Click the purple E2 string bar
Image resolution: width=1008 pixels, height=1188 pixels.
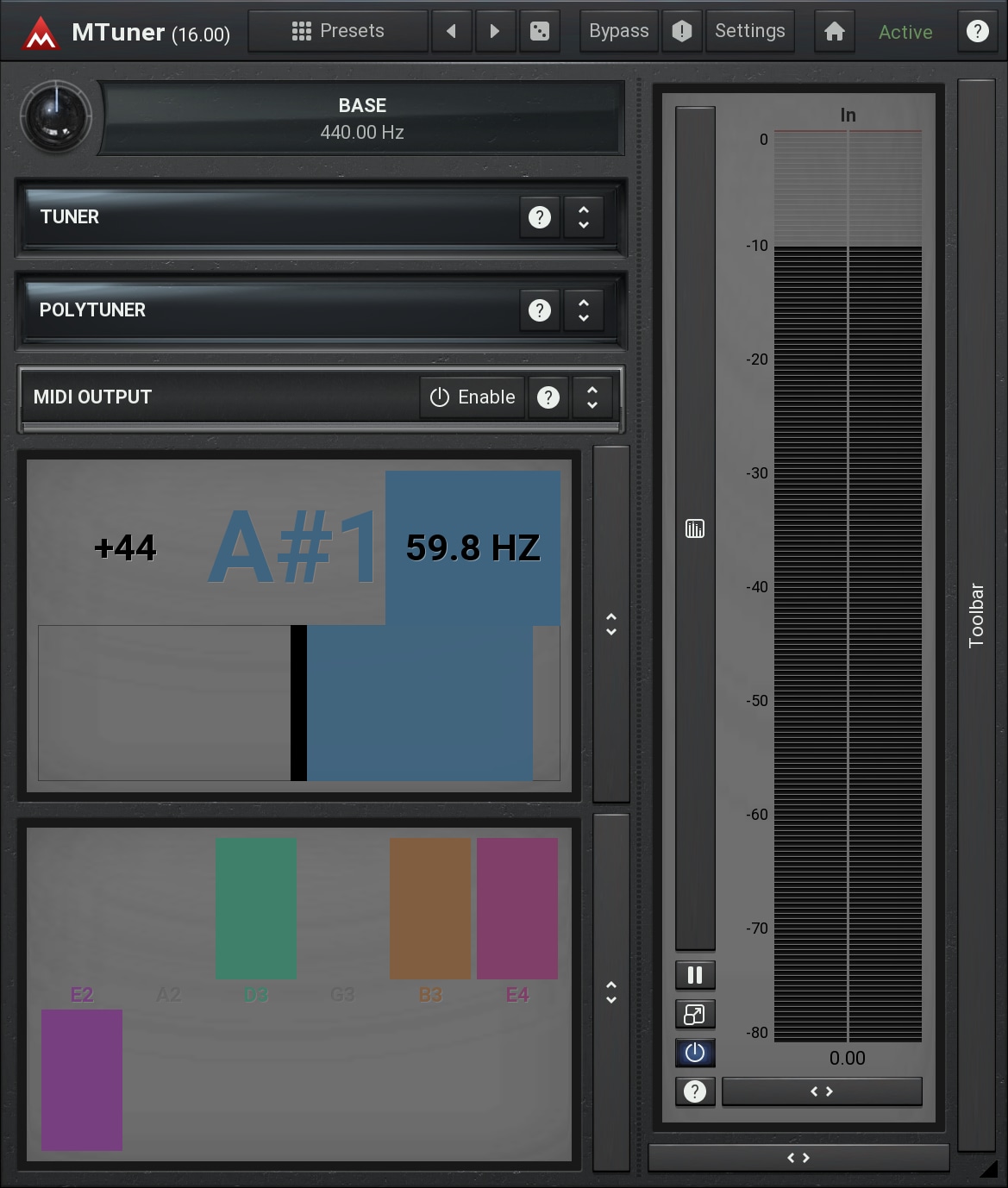[x=82, y=1079]
